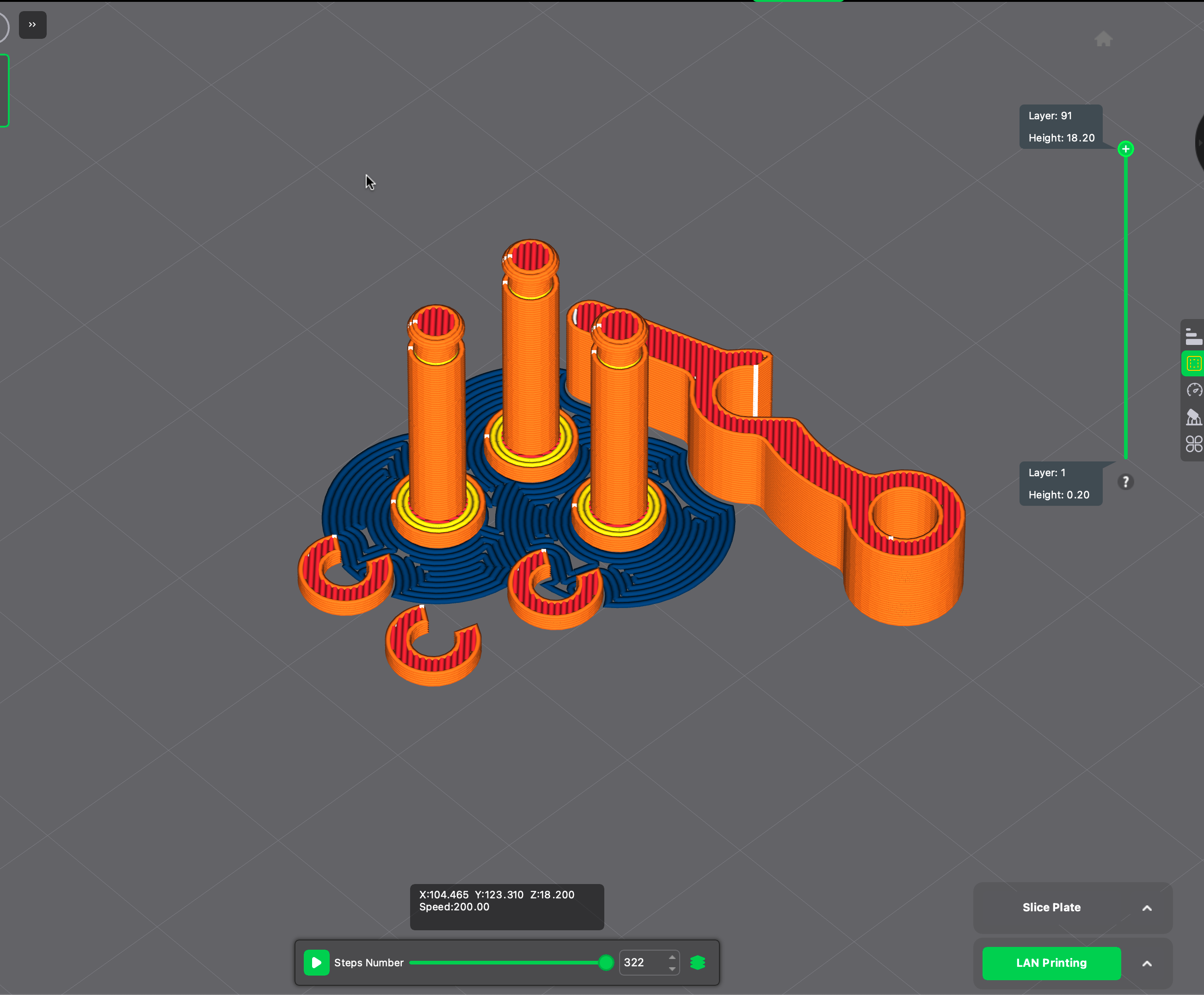Expand the LAN Printing options chevron
The image size is (1204, 995).
1147,964
